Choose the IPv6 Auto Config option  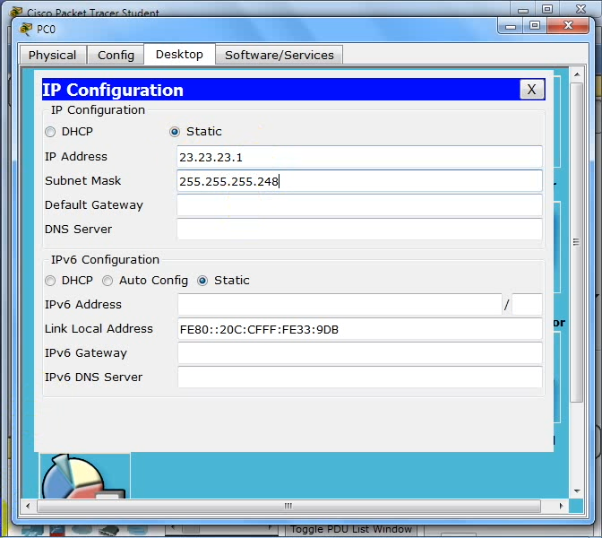108,281
